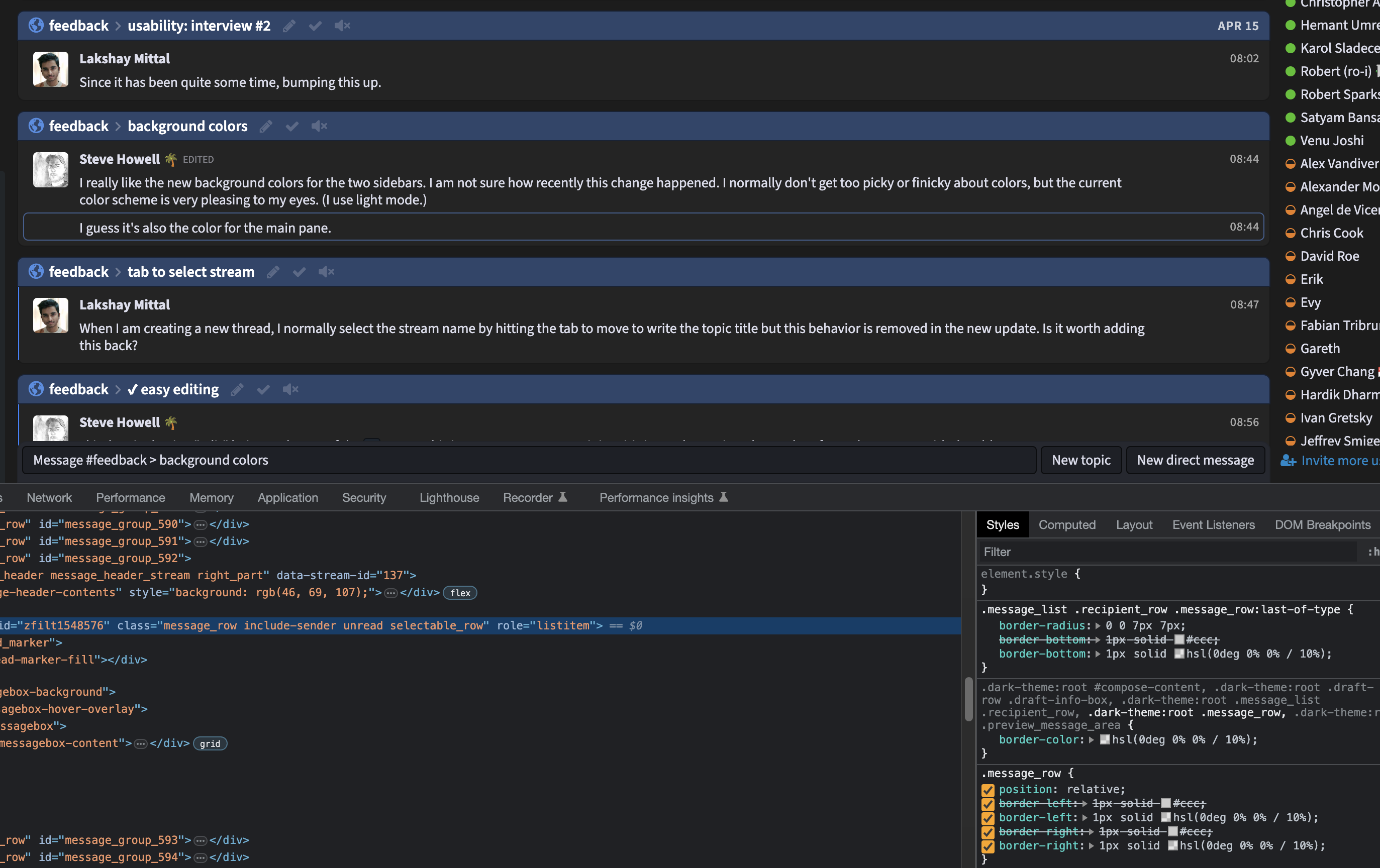
Task: Click pencil edit icon beside background colors topic
Action: (266, 126)
